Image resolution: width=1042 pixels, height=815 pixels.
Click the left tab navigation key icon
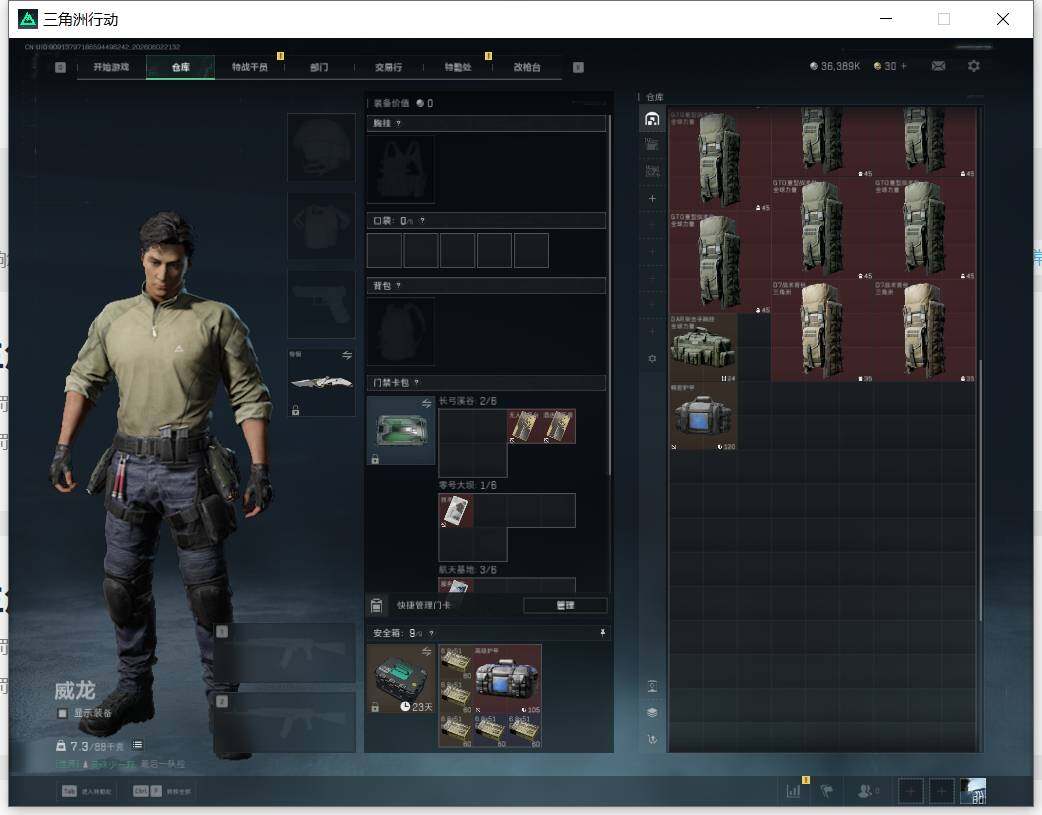click(x=60, y=67)
